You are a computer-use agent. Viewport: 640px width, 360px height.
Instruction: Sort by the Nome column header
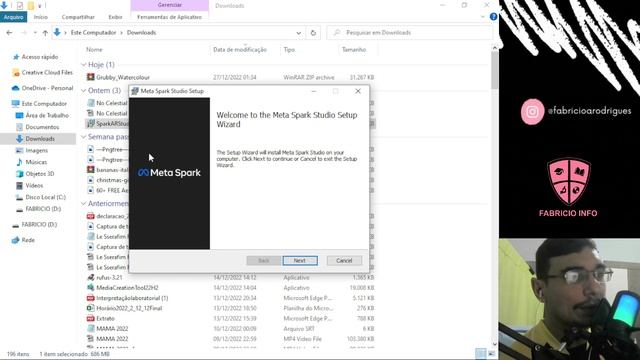pyautogui.click(x=94, y=49)
